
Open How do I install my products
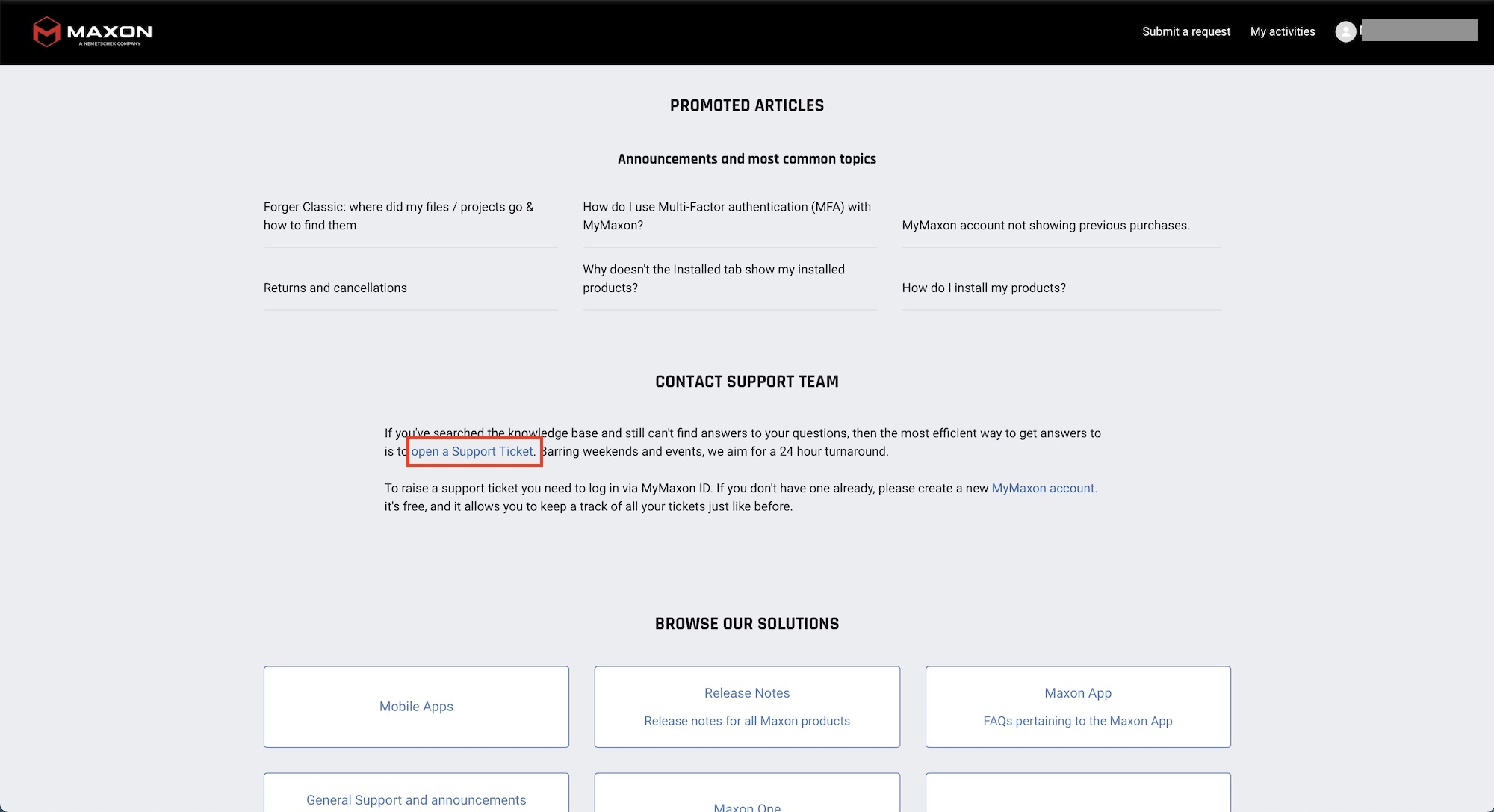[983, 288]
